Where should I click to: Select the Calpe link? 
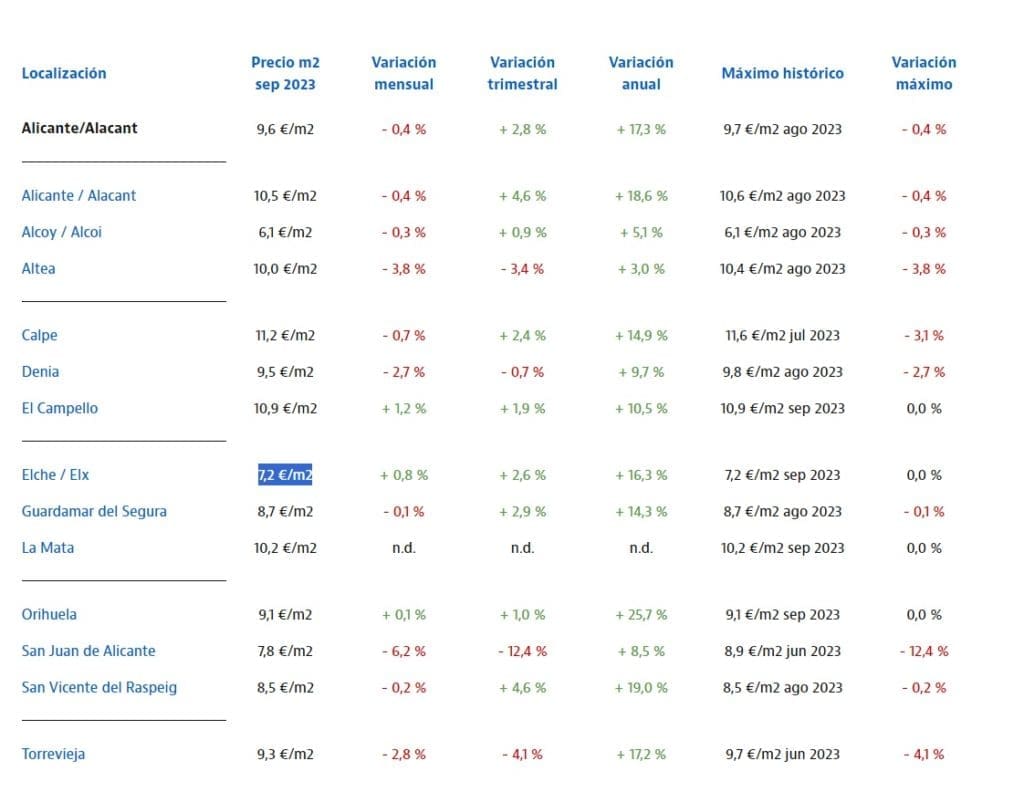40,336
